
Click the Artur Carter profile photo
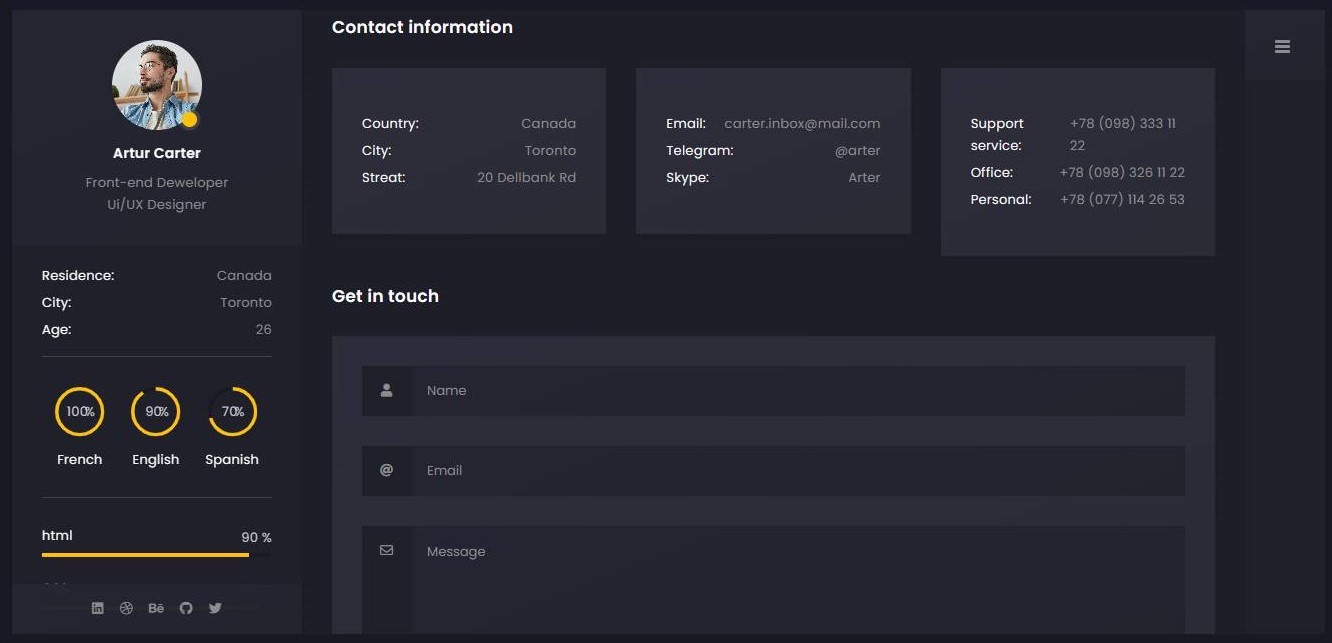pyautogui.click(x=156, y=85)
